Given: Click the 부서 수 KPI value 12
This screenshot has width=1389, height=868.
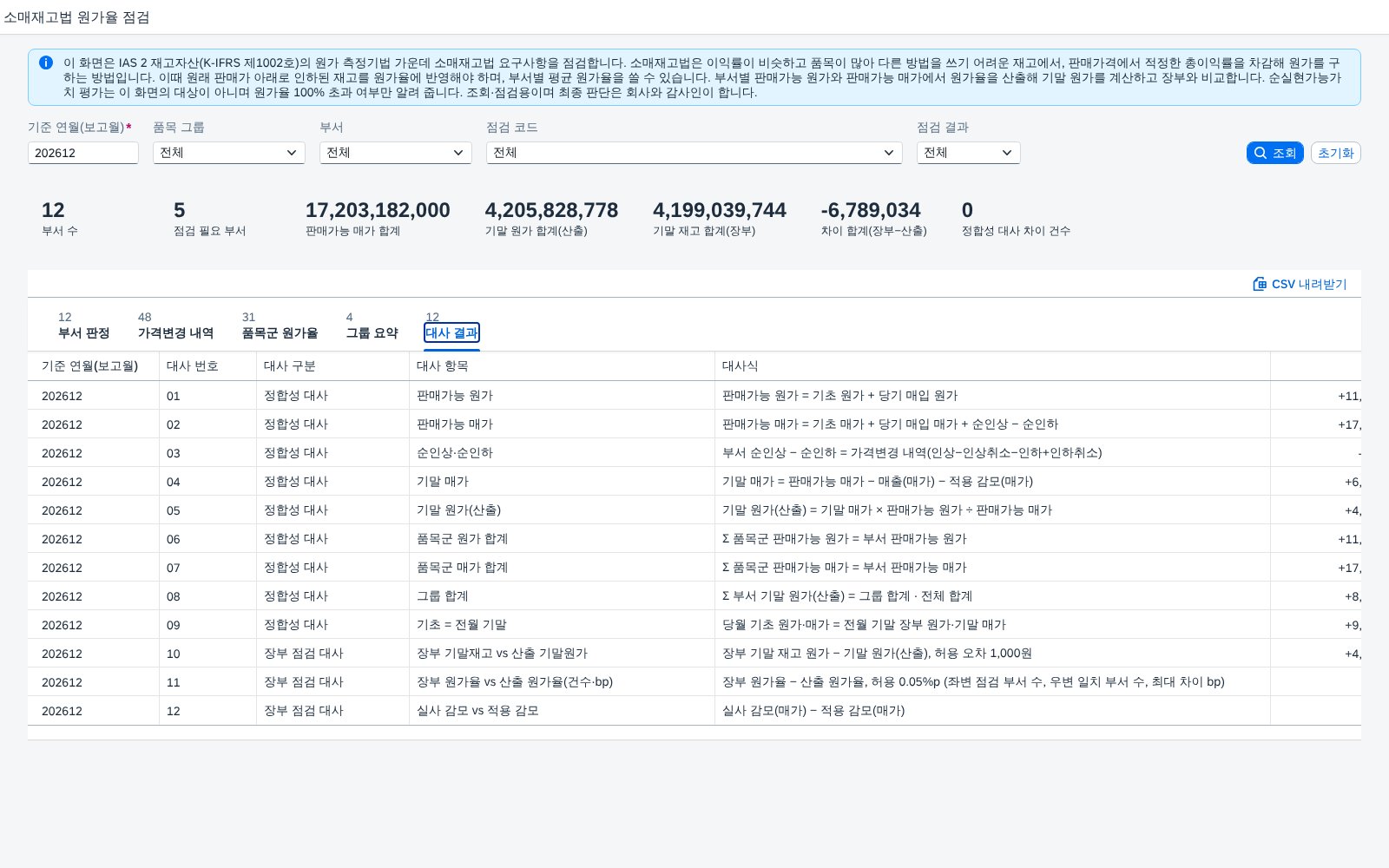Looking at the screenshot, I should click(x=53, y=210).
